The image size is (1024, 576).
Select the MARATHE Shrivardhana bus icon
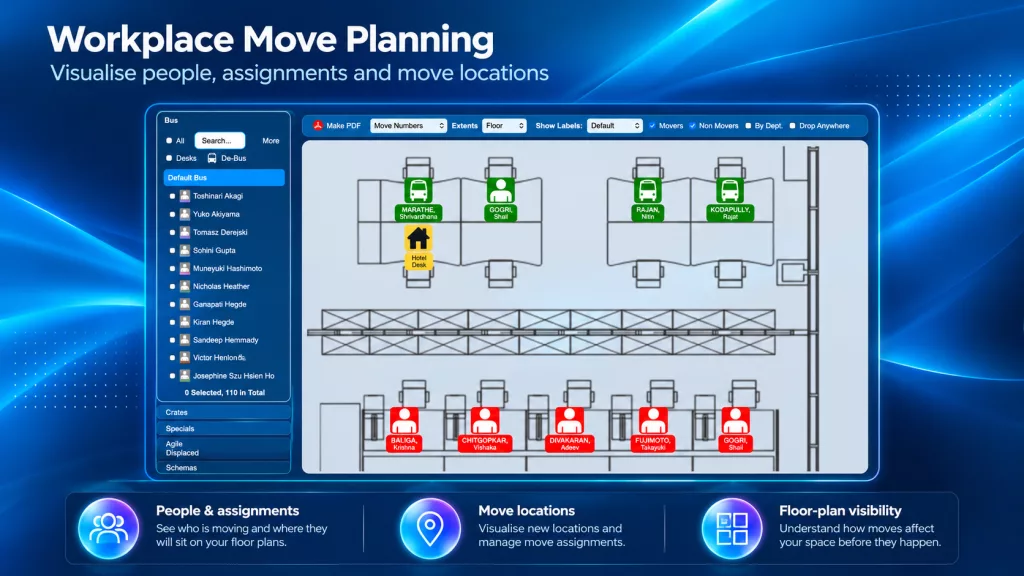tap(418, 191)
